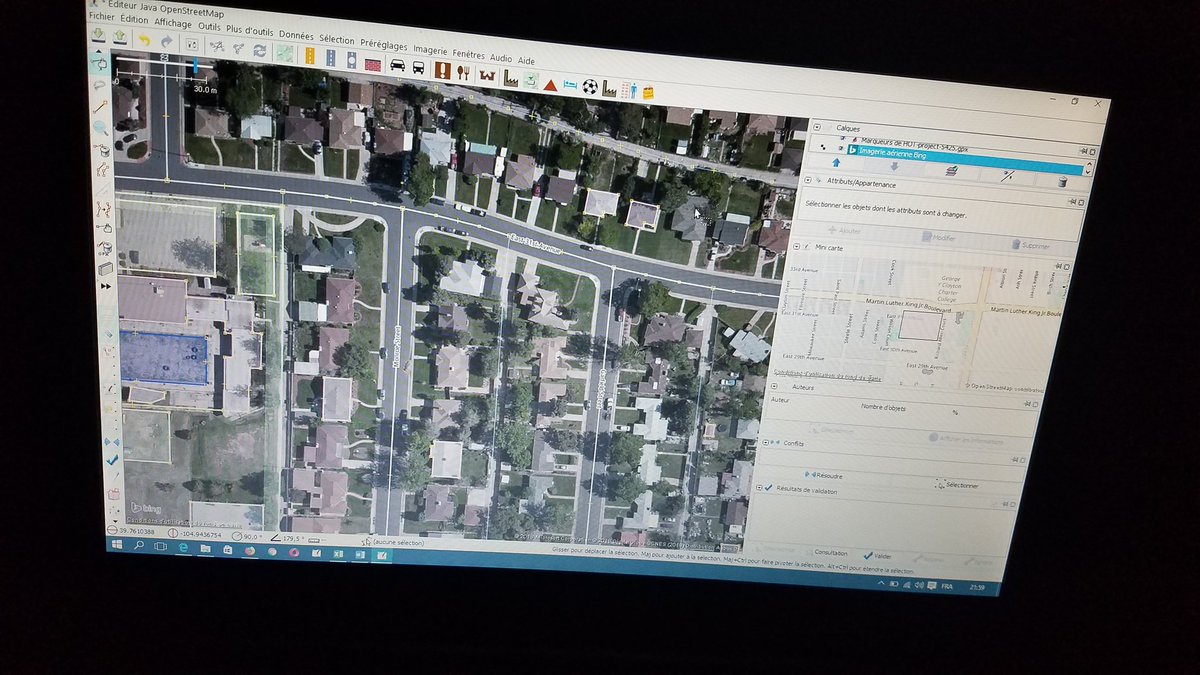This screenshot has height=675, width=1200.
Task: Click the Résoudre button
Action: coord(825,475)
